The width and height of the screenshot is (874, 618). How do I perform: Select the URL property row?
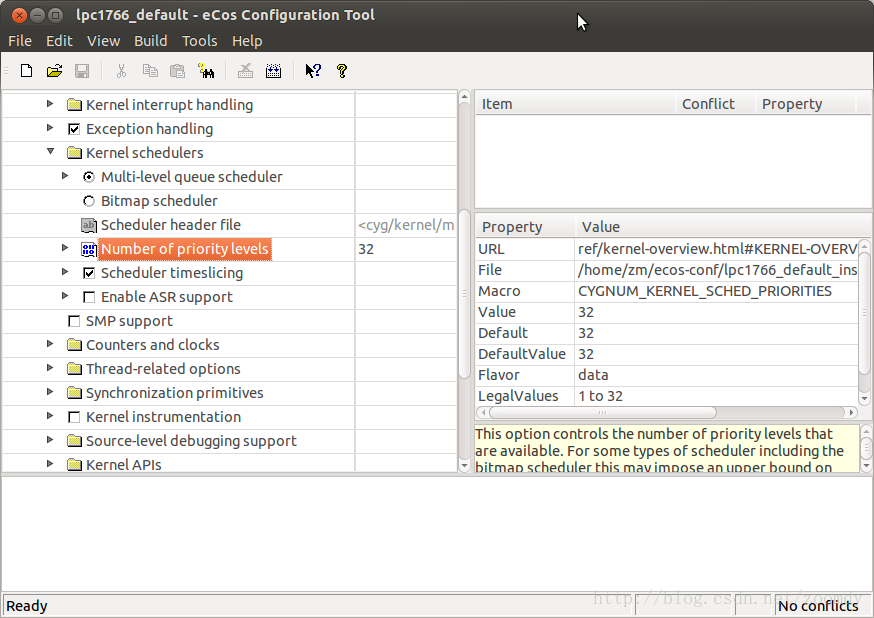pyautogui.click(x=667, y=249)
